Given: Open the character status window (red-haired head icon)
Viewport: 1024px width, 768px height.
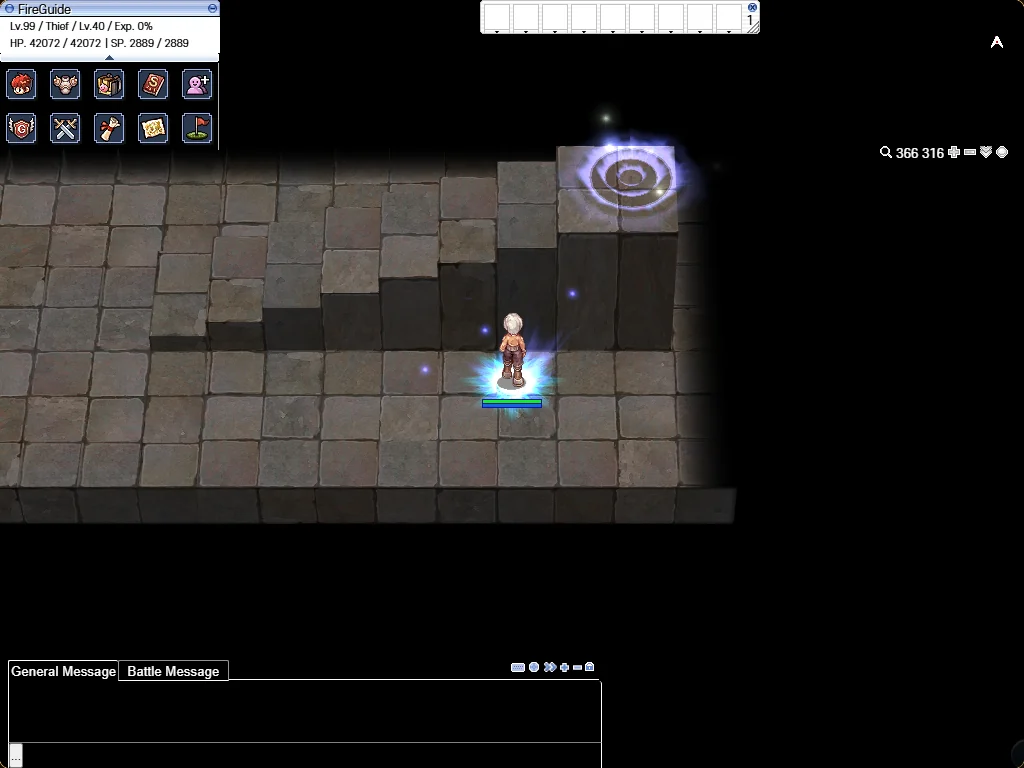Looking at the screenshot, I should (22, 84).
